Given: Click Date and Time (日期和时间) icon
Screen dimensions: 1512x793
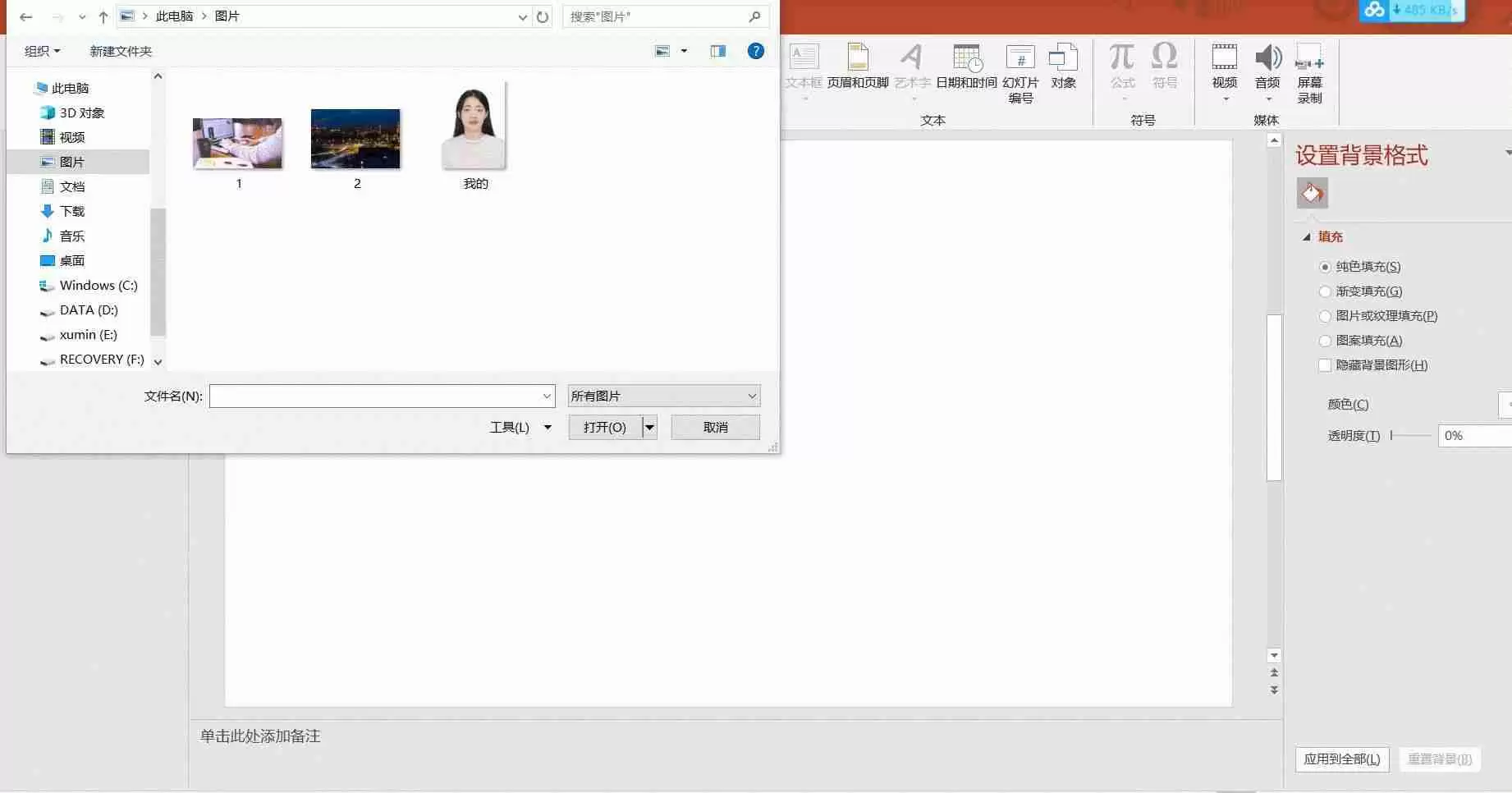Looking at the screenshot, I should pyautogui.click(x=966, y=58).
